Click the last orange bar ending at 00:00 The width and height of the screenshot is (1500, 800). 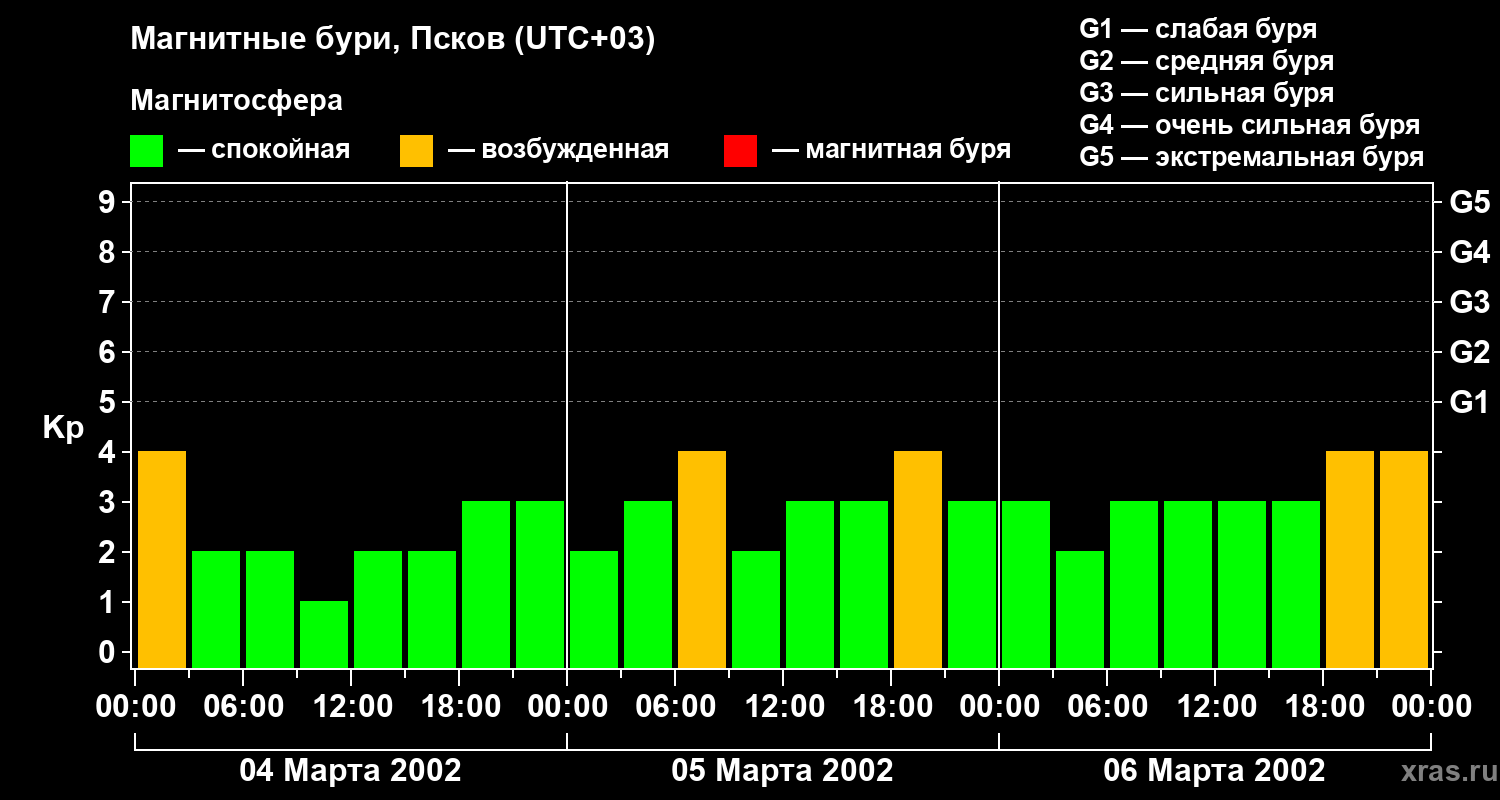(x=1404, y=559)
